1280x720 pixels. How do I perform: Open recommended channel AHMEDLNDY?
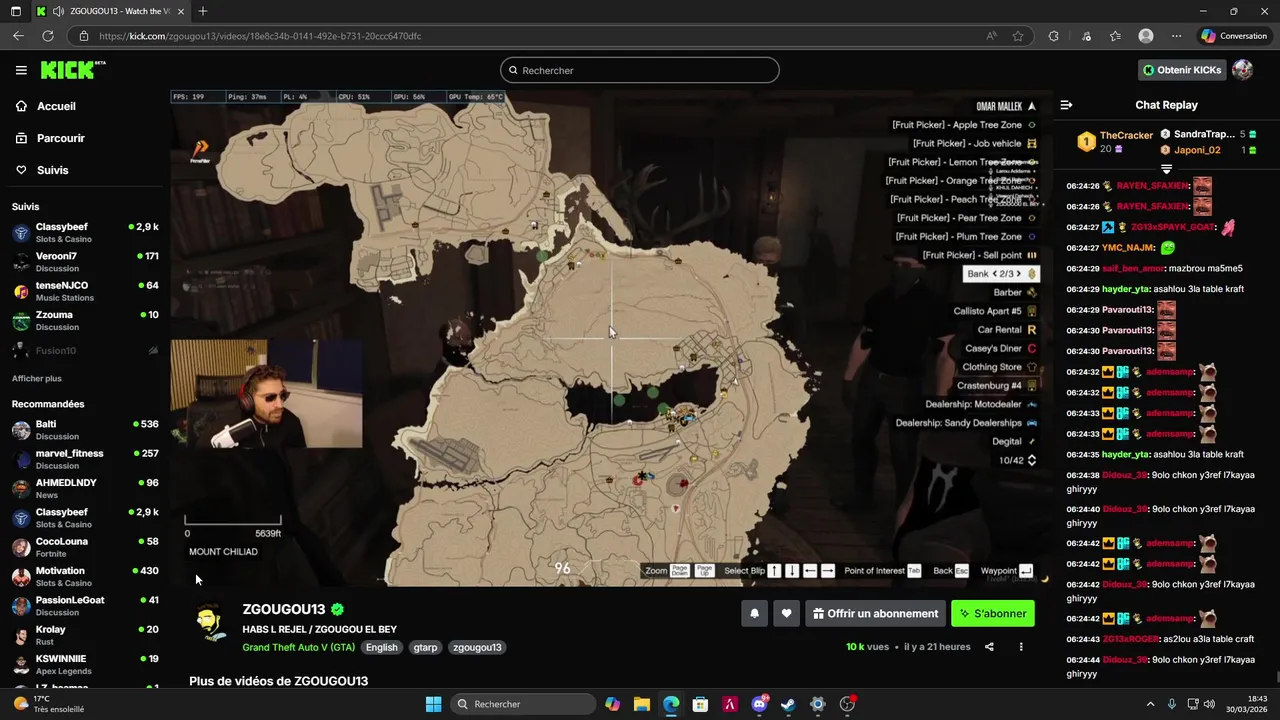pyautogui.click(x=85, y=488)
